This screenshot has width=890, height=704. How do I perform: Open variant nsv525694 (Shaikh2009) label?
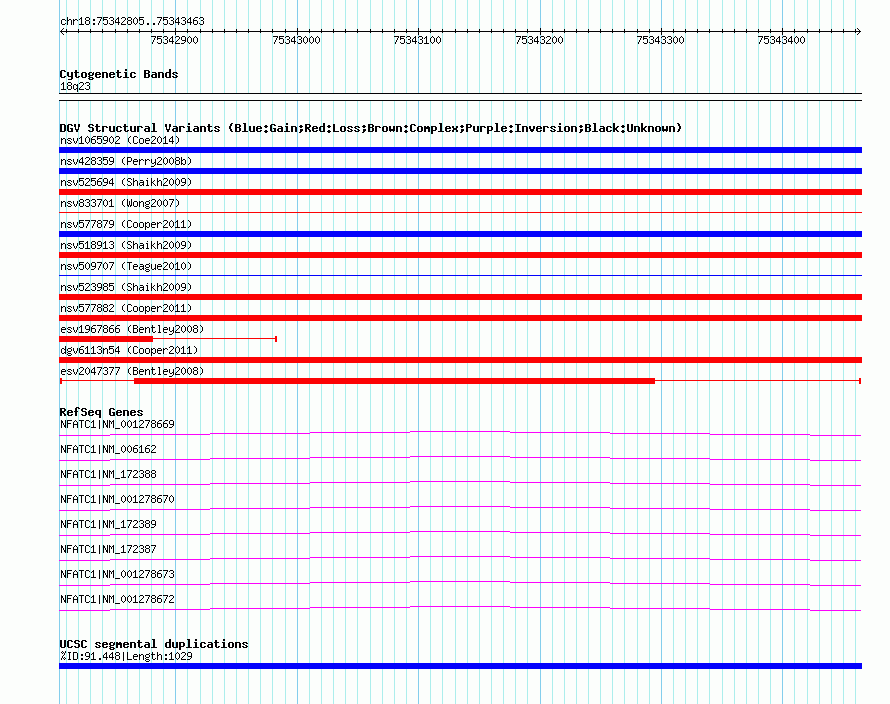(126, 182)
